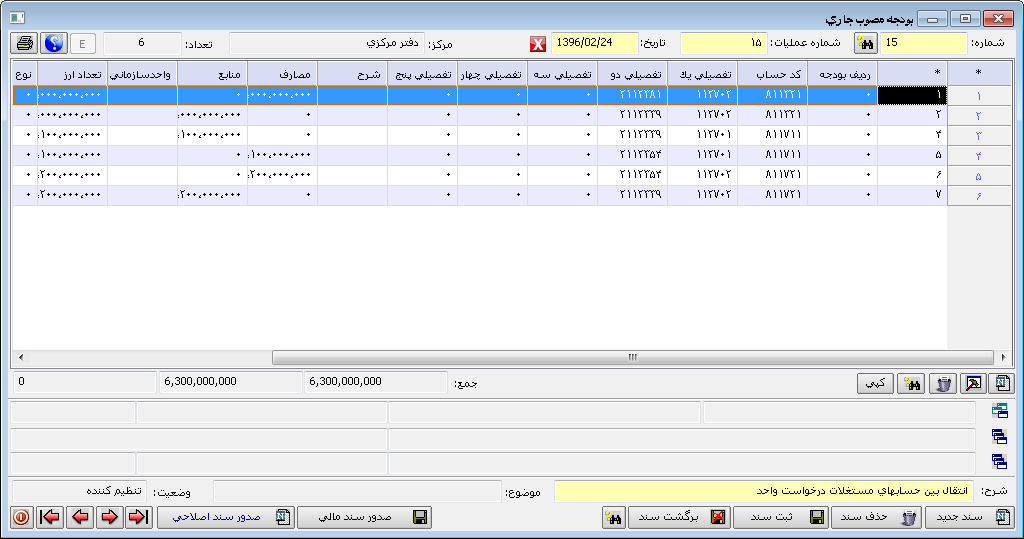
Task: Click the binoculars icon left of برگشت سند
Action: click(614, 517)
